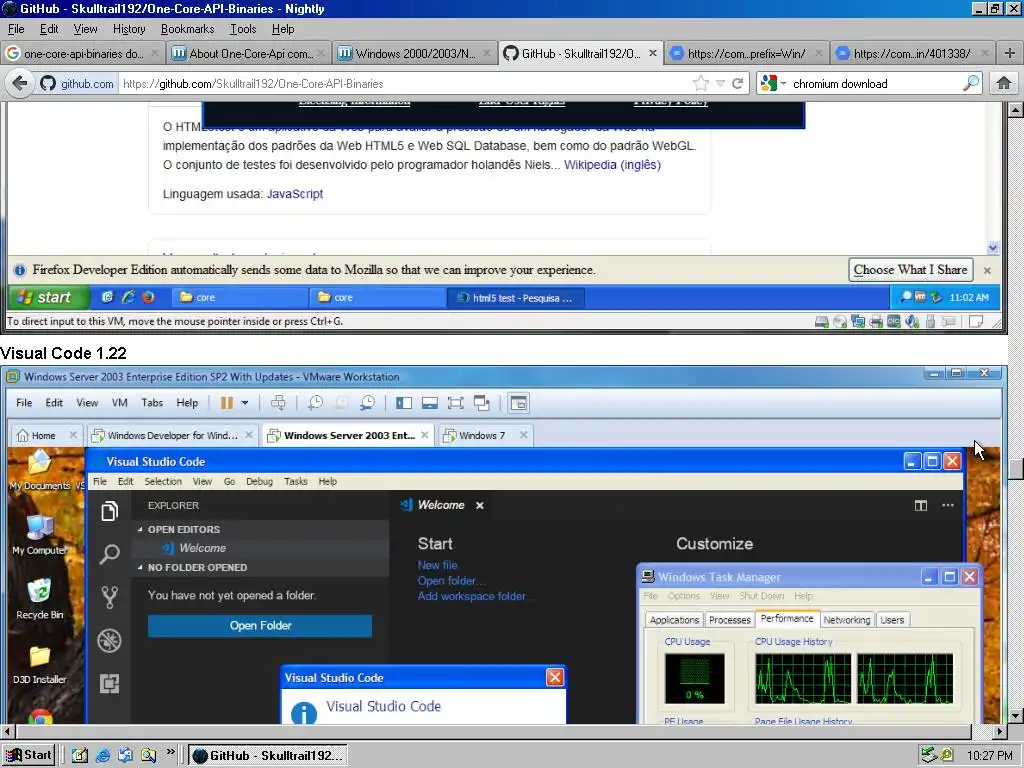Switch to About One-Core-Api tab

(249, 54)
